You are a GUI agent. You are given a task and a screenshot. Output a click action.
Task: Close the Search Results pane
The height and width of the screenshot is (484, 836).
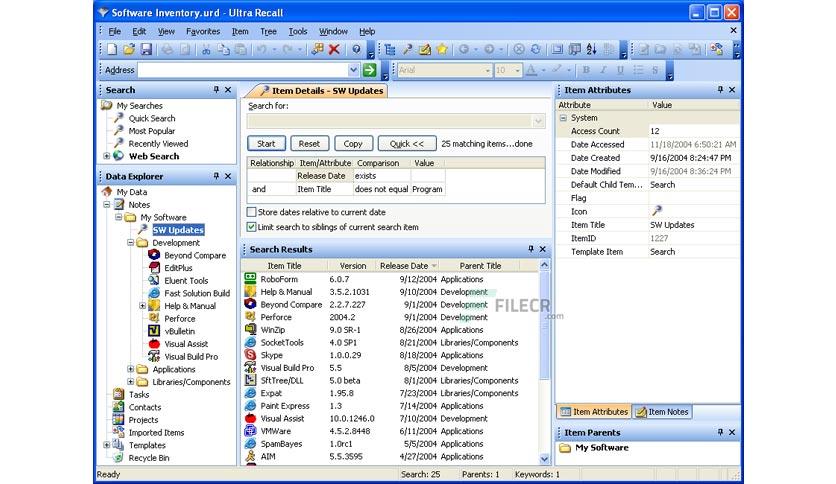[543, 249]
